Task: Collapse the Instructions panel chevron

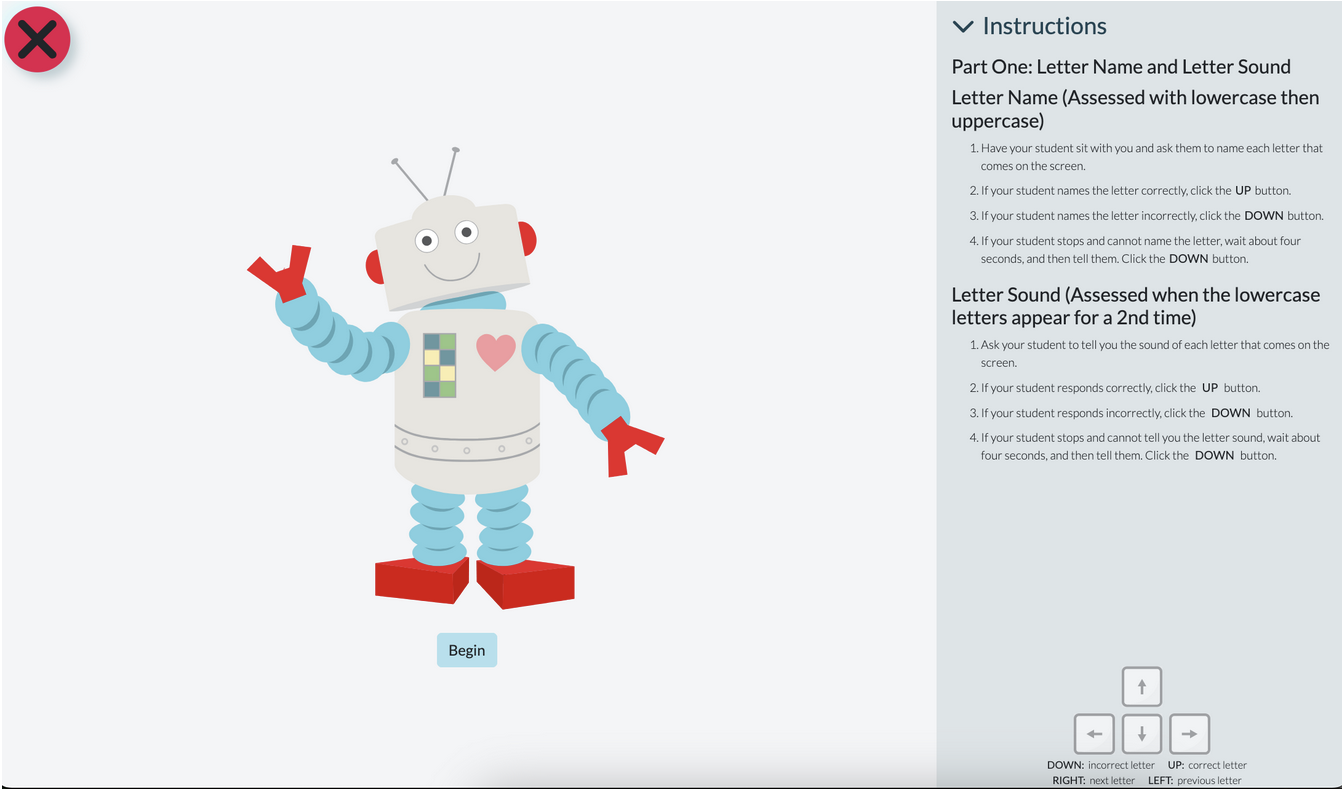Action: pos(963,27)
